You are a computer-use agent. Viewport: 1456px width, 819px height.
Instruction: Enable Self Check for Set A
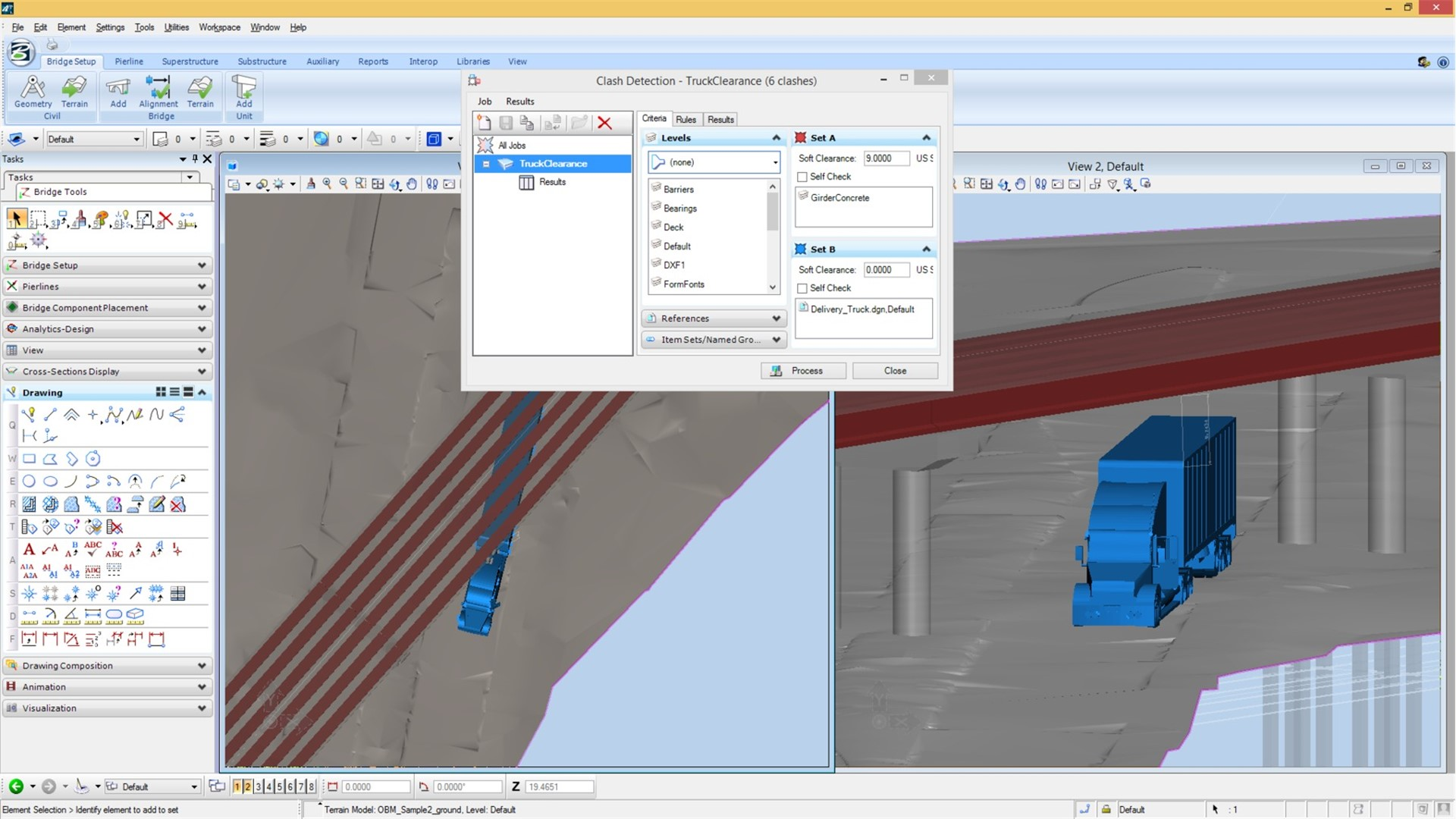coord(802,177)
